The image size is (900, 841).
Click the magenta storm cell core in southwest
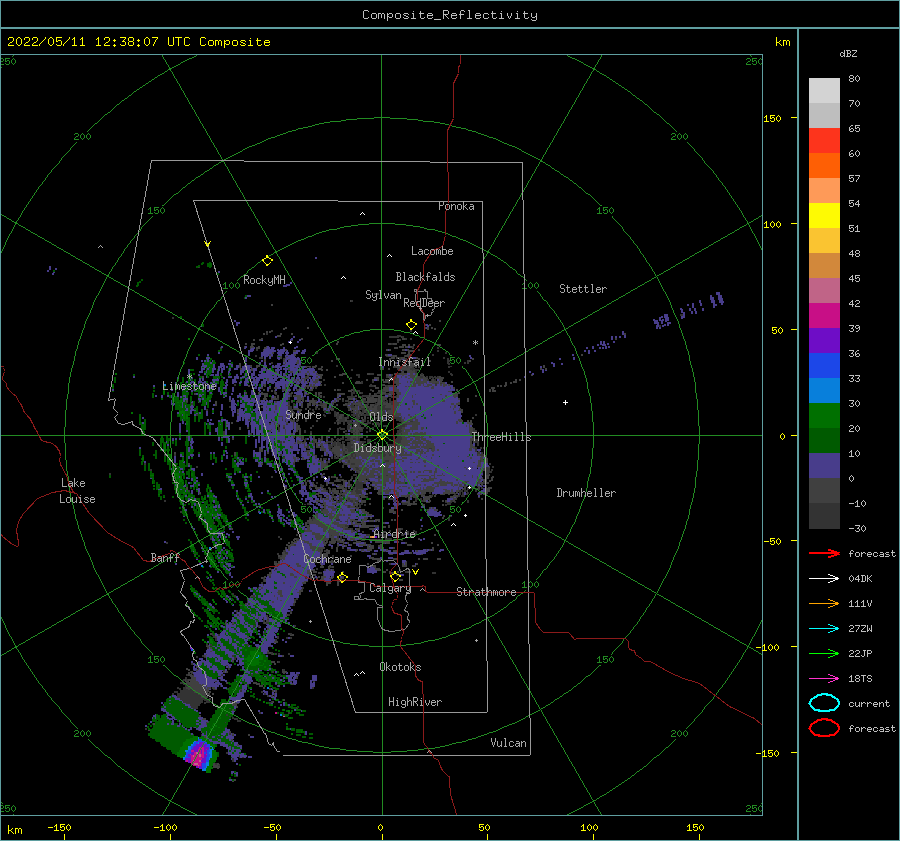(199, 753)
